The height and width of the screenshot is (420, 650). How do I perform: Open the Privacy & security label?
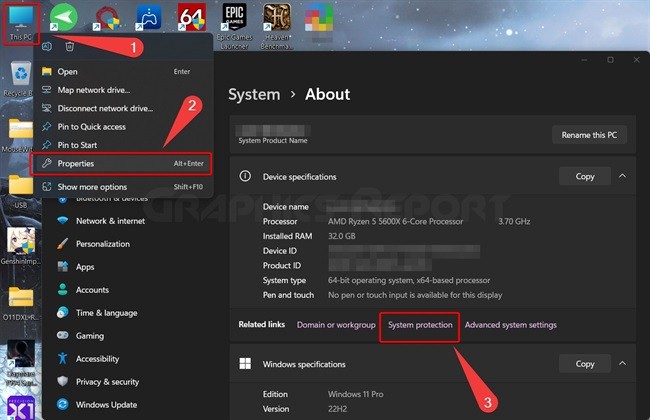(x=107, y=382)
